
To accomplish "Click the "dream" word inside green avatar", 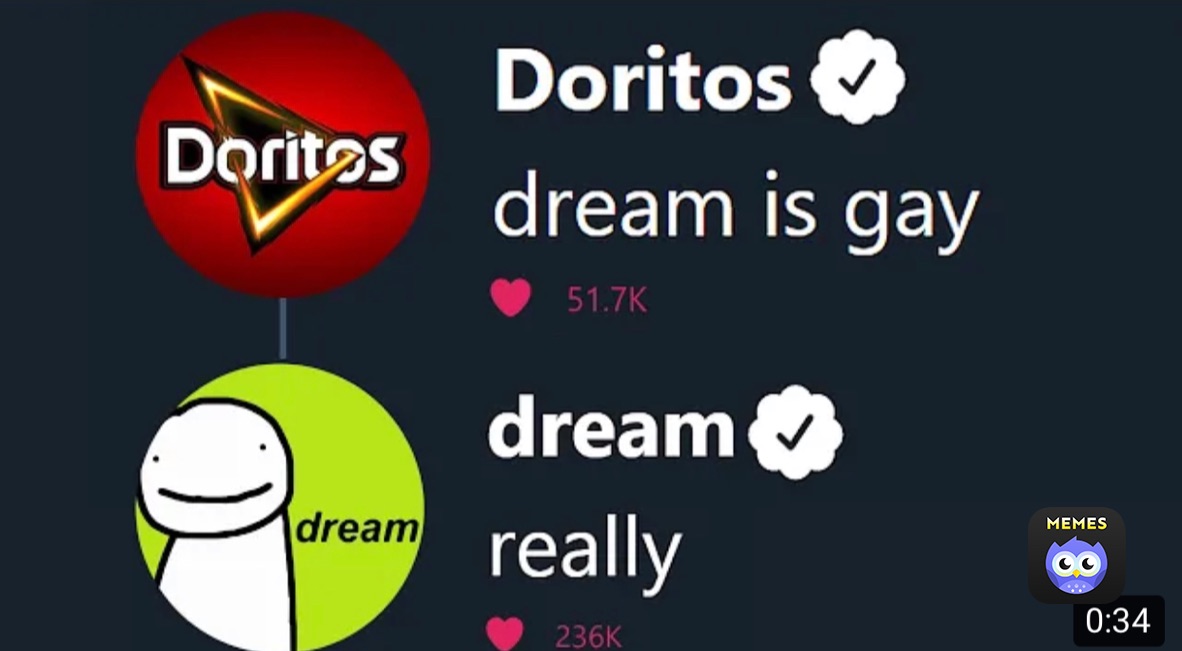I will coord(357,529).
